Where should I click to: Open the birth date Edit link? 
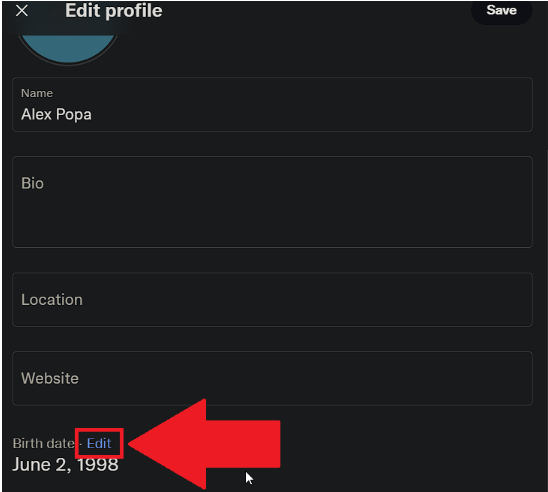click(99, 443)
